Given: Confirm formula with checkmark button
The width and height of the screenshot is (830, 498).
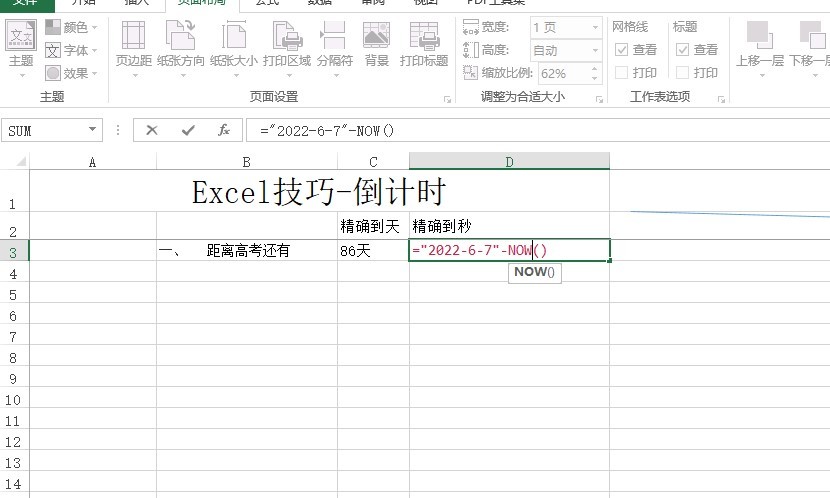Looking at the screenshot, I should [188, 130].
